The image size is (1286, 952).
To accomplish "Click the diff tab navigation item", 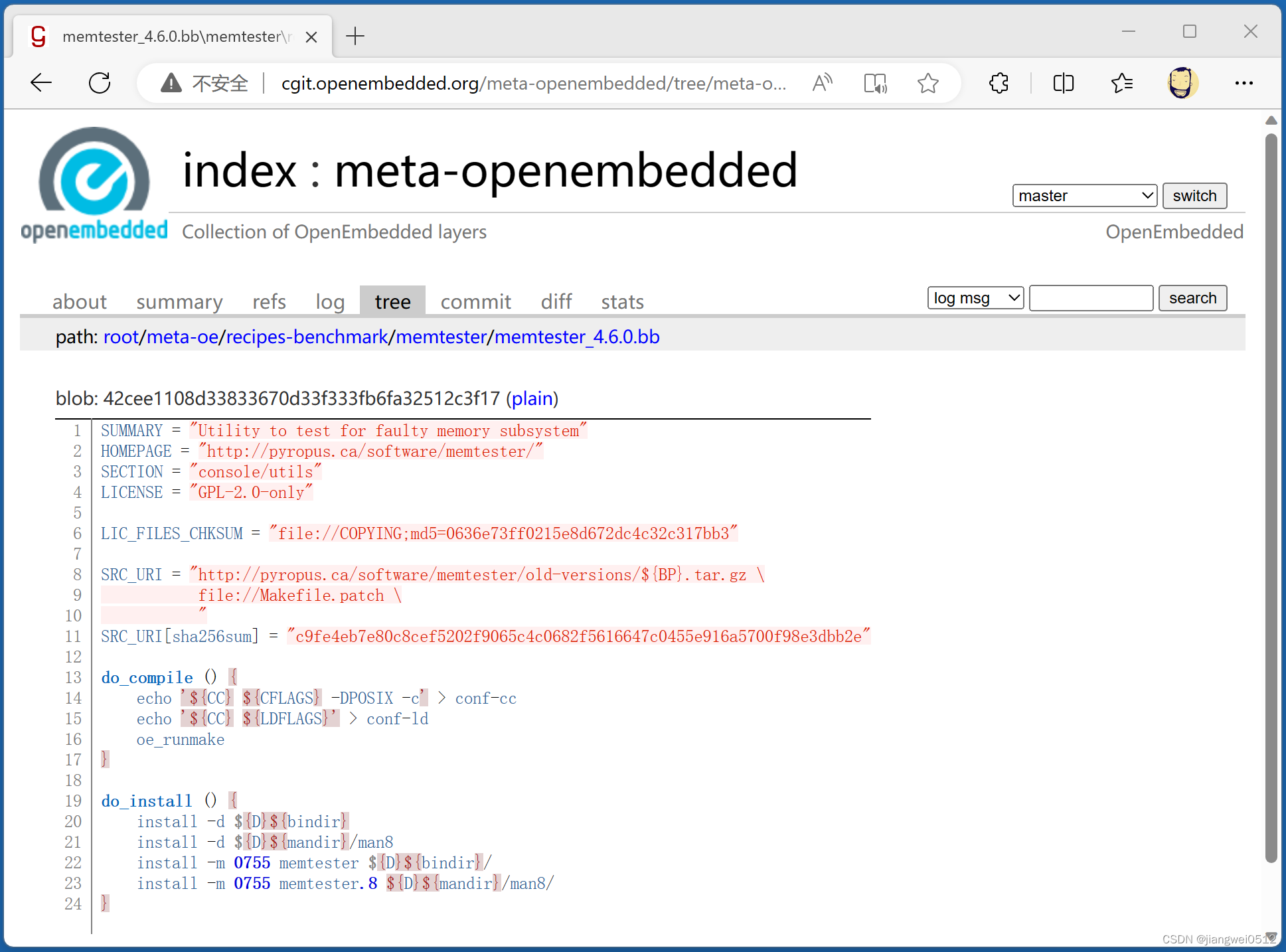I will 556,301.
